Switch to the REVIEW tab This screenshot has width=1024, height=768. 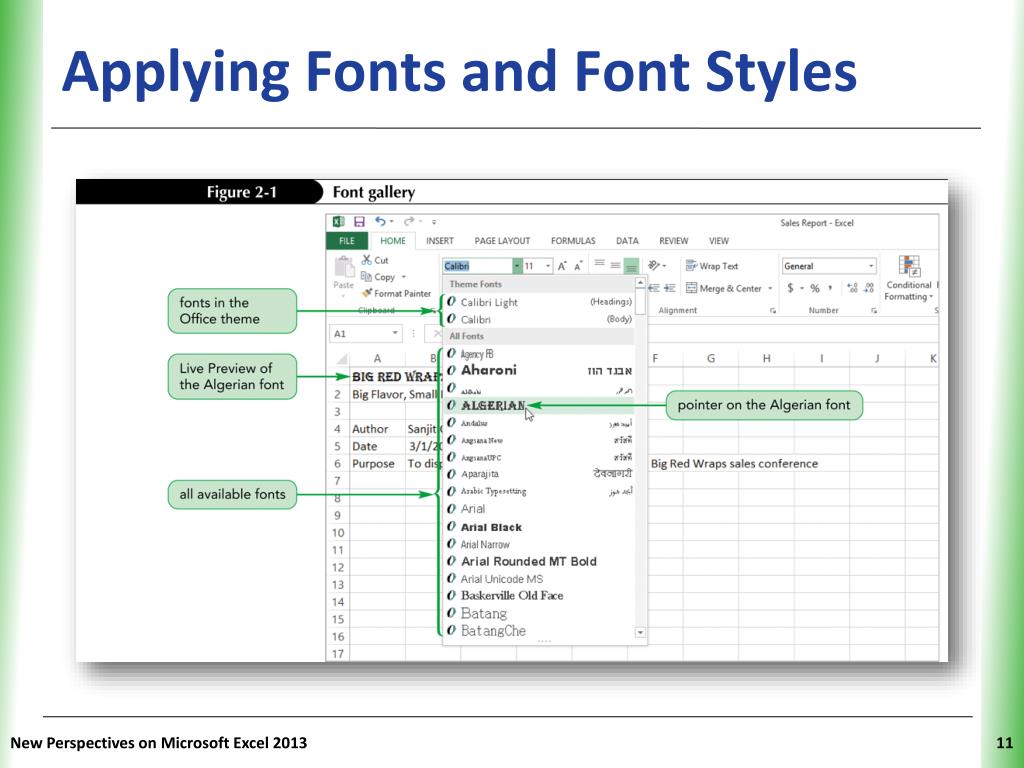click(x=673, y=241)
